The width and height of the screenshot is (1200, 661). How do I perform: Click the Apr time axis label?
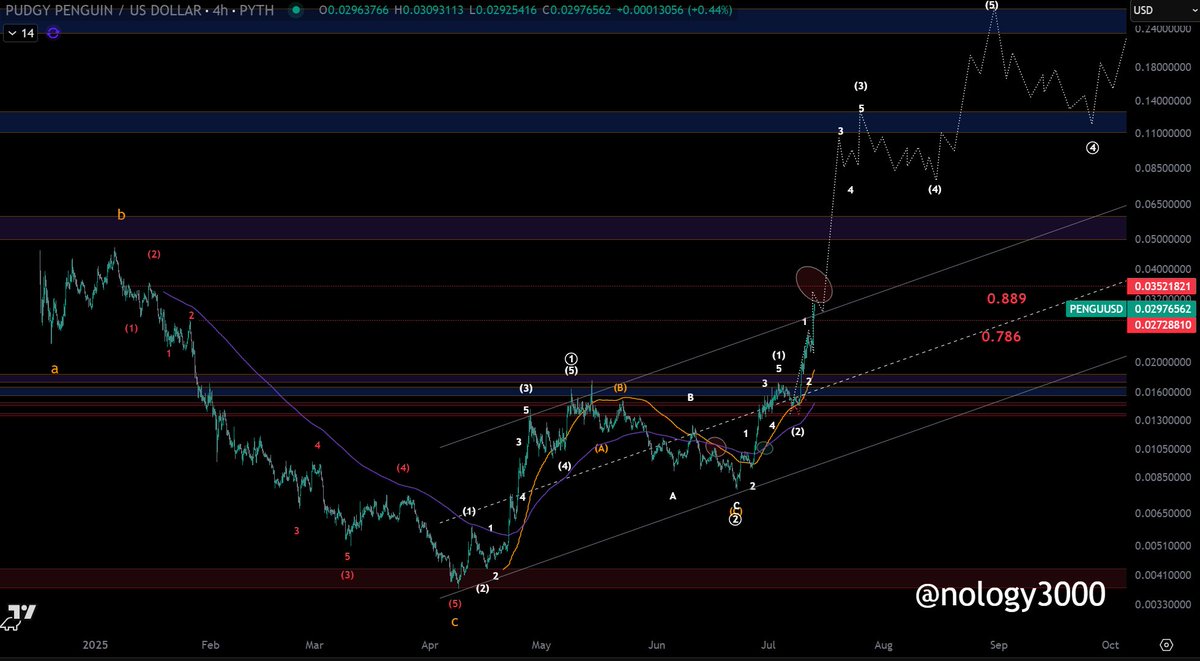430,646
